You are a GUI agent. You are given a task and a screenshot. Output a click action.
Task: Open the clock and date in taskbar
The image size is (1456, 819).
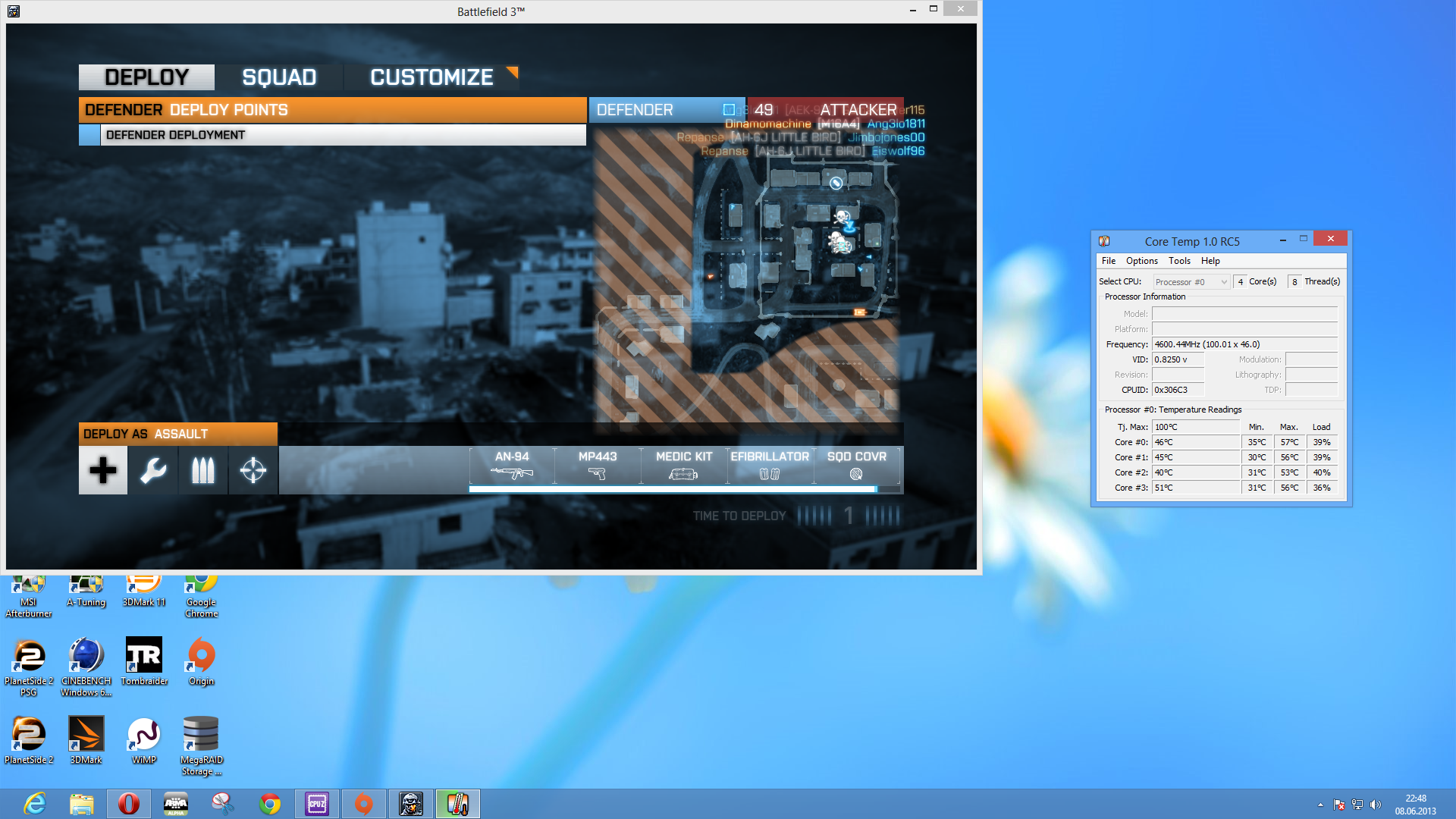coord(1415,804)
